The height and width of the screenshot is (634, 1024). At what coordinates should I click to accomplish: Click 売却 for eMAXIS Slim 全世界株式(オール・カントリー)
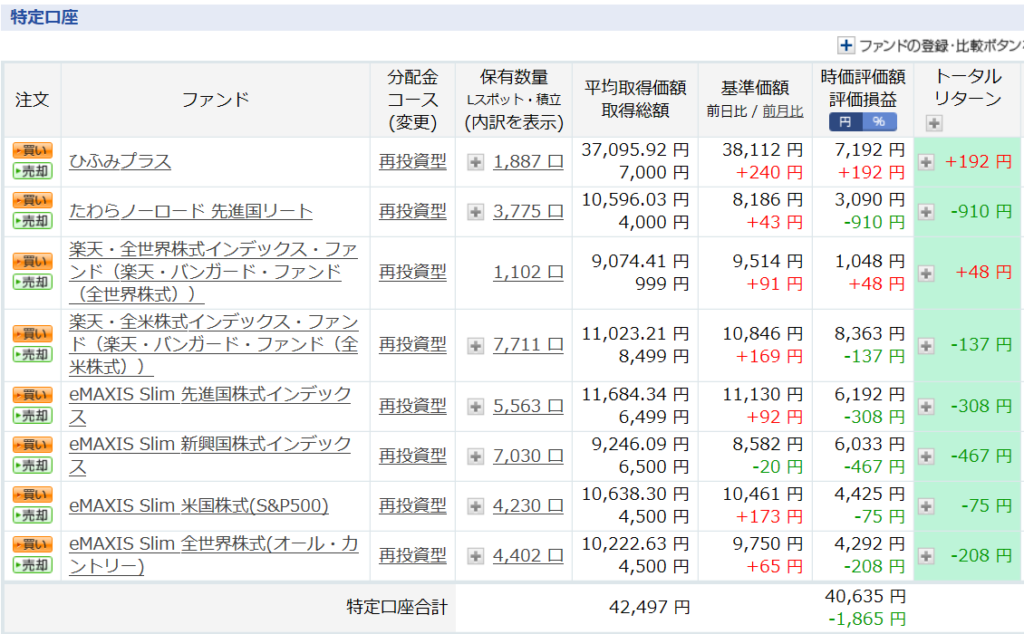point(32,565)
